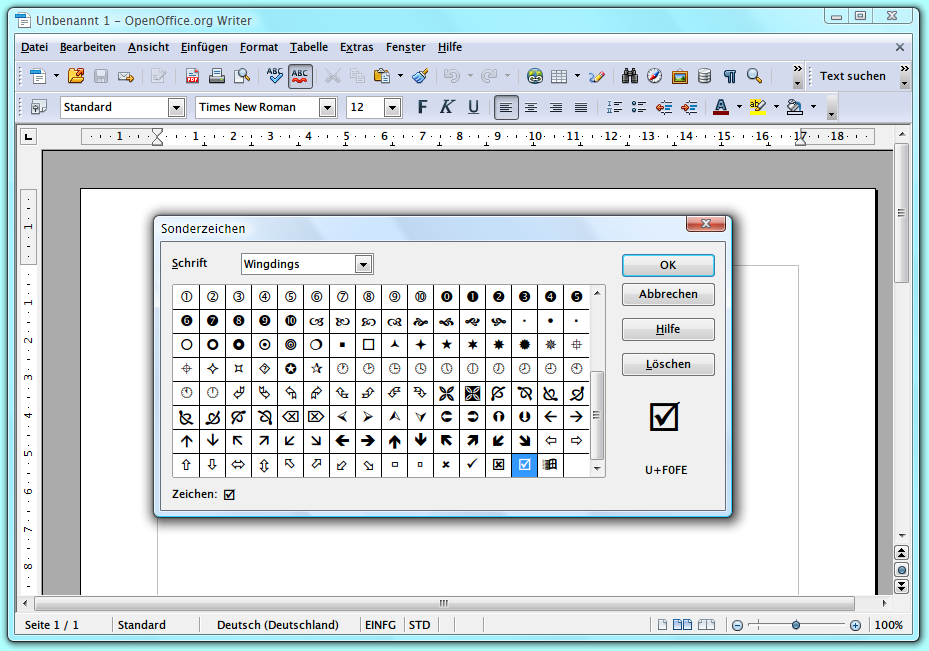Viewport: 929px width, 651px height.
Task: Open the Format menu
Action: (x=259, y=47)
